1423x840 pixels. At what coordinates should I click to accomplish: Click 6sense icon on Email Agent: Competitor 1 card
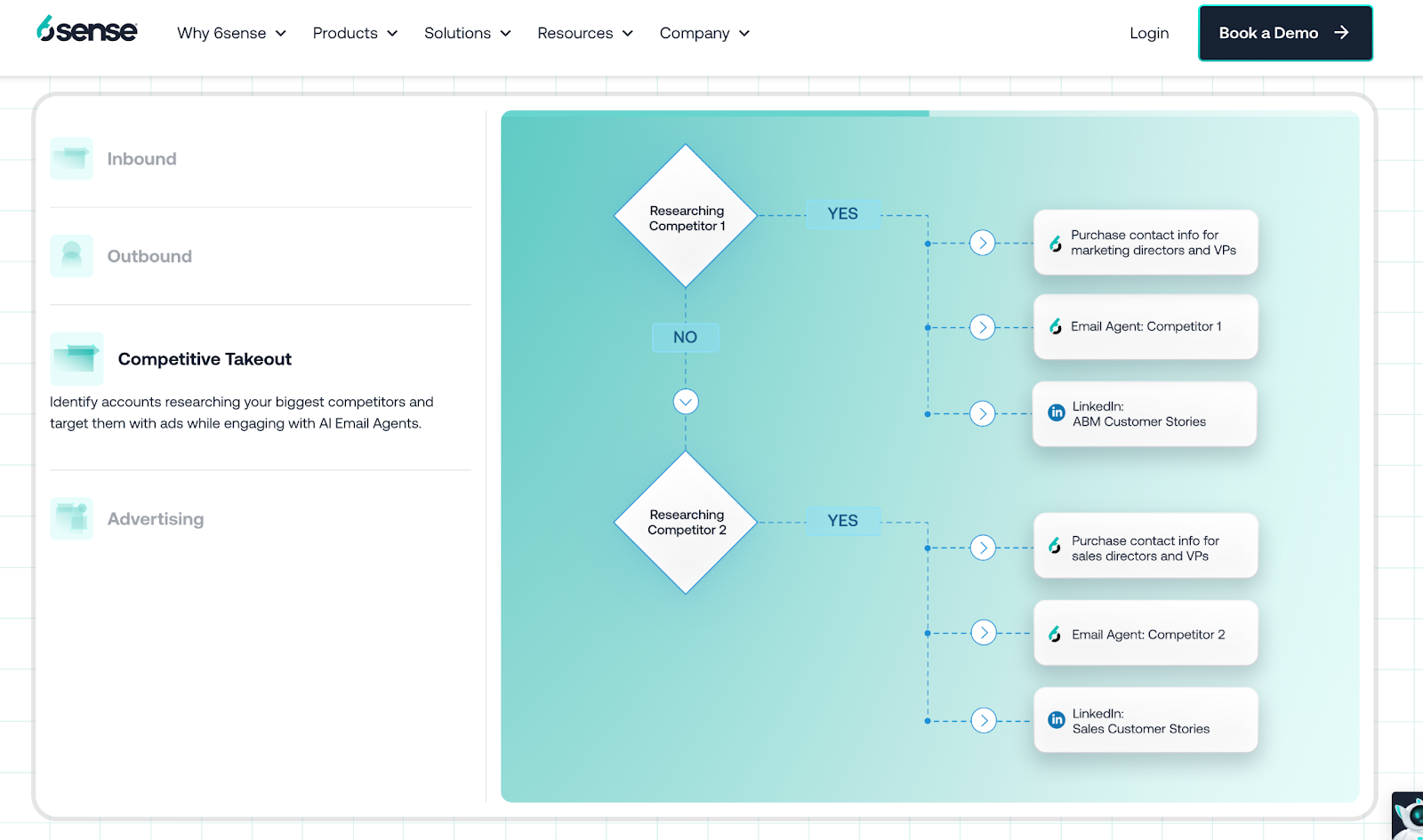(1054, 326)
